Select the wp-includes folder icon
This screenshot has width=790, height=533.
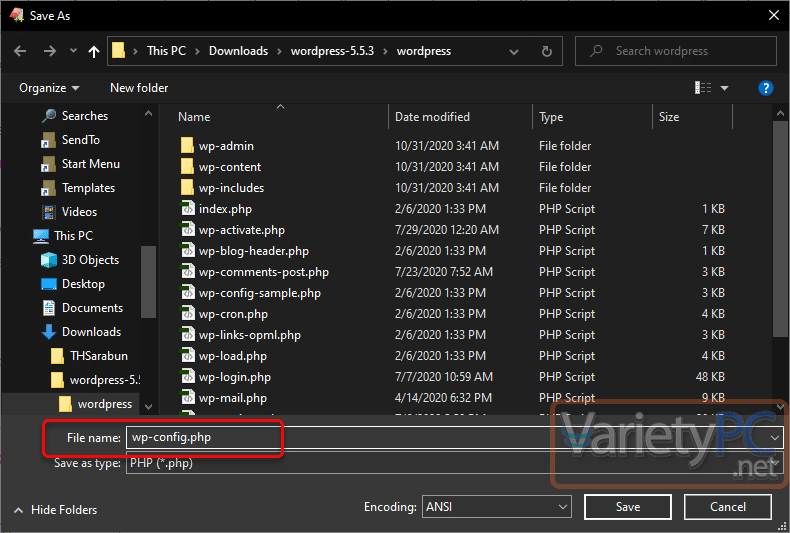187,188
